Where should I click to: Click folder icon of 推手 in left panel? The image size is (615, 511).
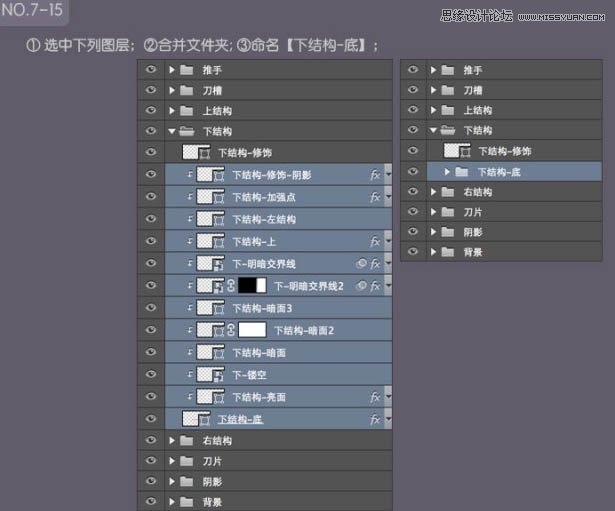186,70
